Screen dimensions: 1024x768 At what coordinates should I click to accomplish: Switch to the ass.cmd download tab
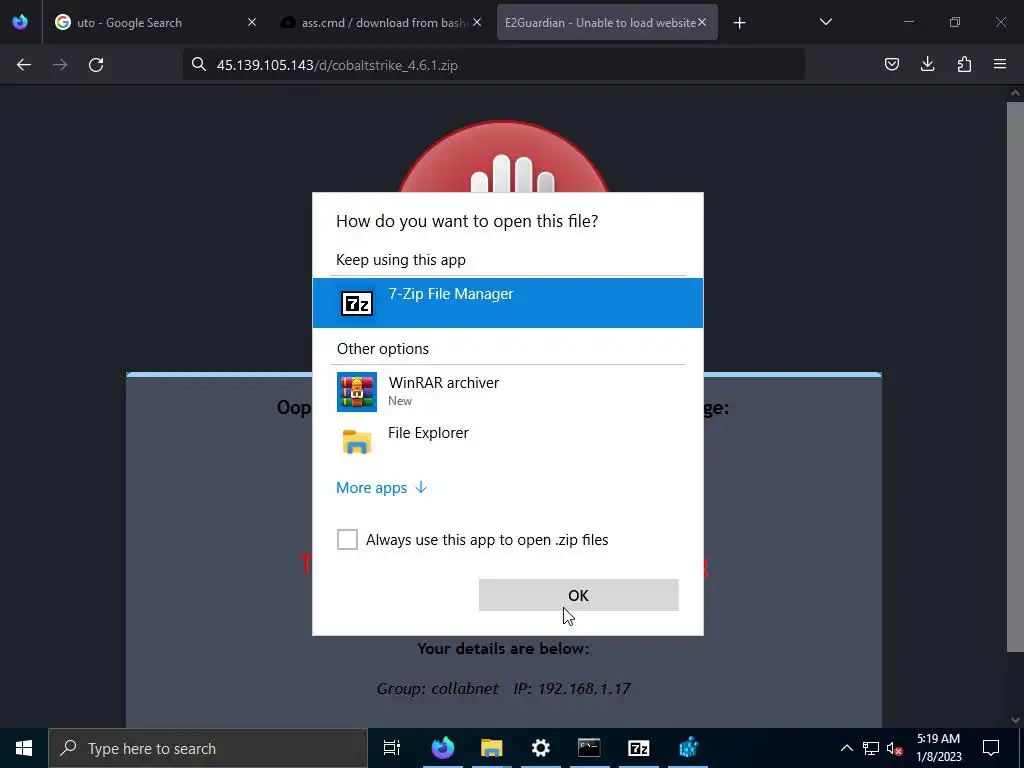point(383,23)
